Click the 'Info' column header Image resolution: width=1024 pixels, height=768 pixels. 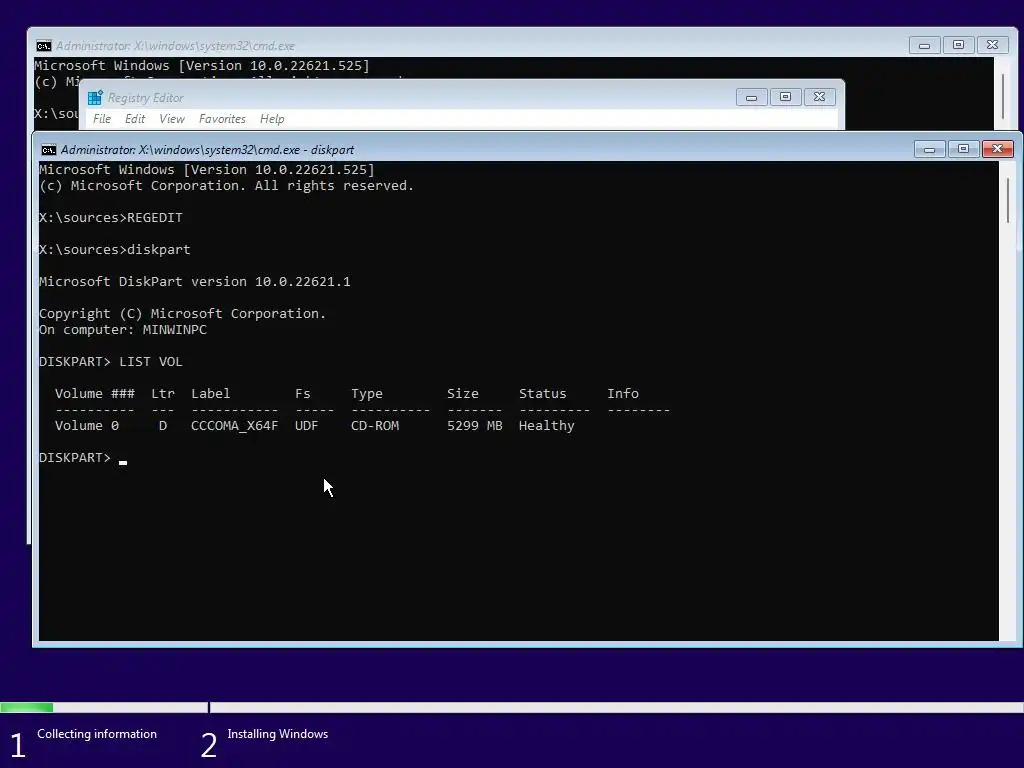coord(623,394)
